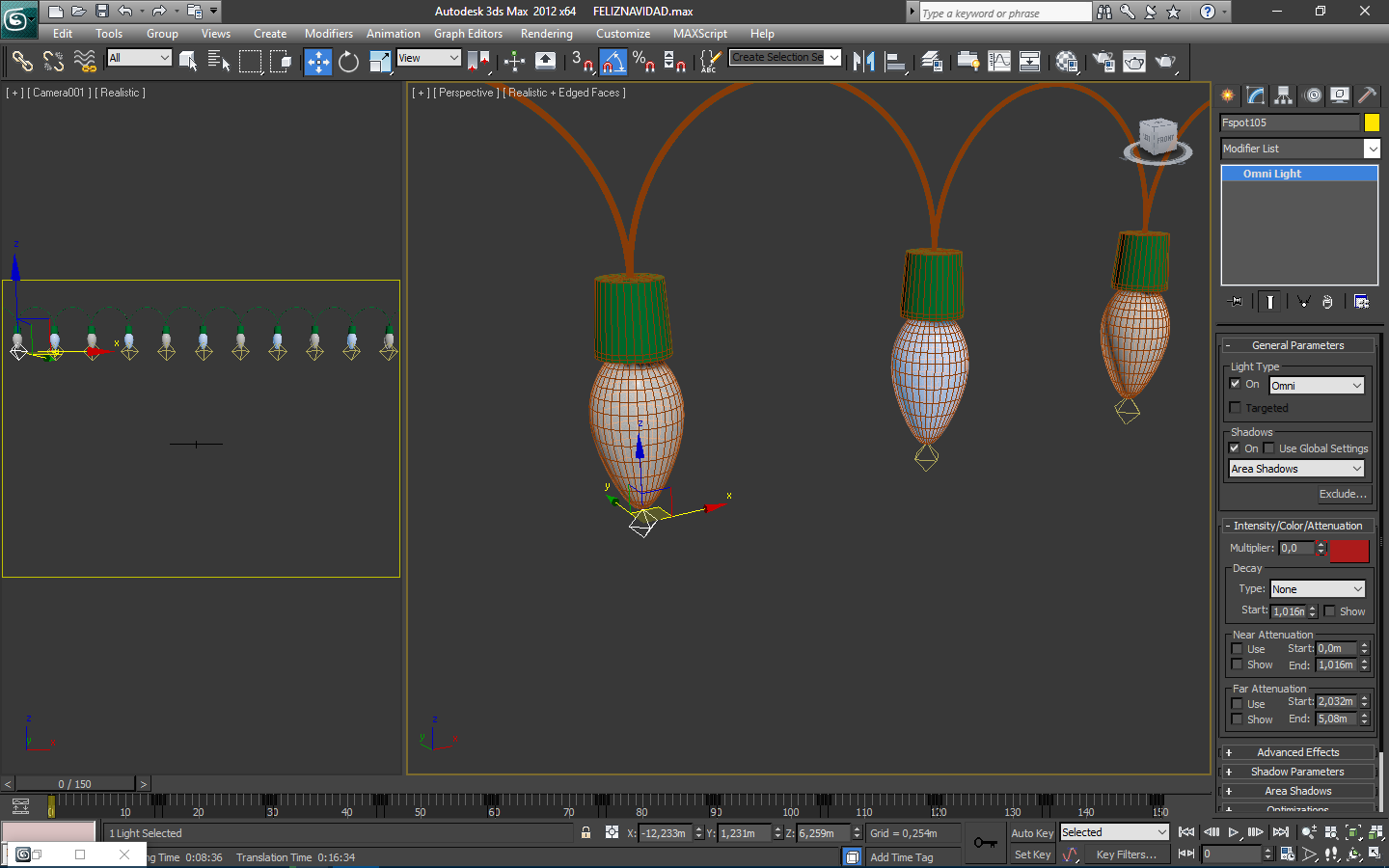Image resolution: width=1389 pixels, height=868 pixels.
Task: Toggle Window/Crossing selection mode
Action: coord(281,62)
